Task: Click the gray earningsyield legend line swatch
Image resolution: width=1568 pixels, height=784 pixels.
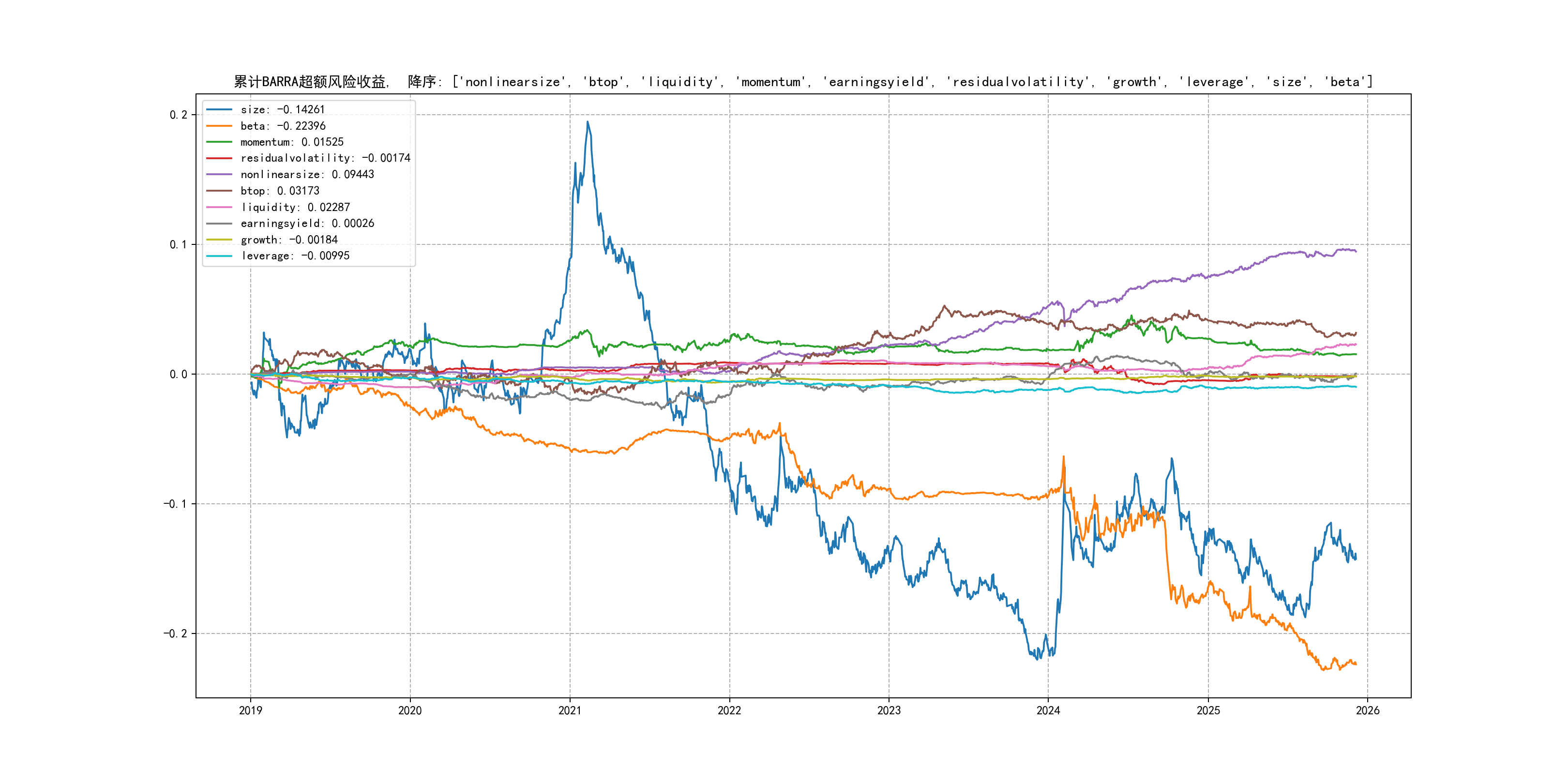Action: point(219,224)
